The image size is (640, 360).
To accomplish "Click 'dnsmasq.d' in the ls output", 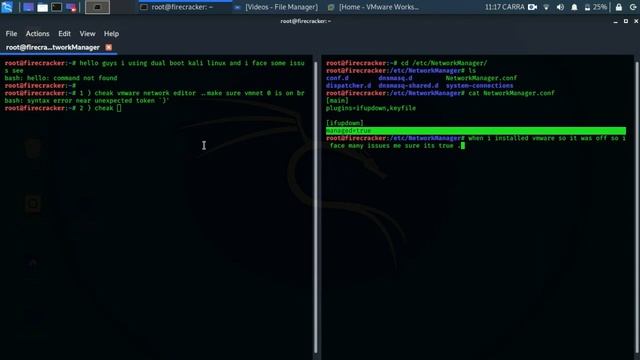I will pos(395,78).
